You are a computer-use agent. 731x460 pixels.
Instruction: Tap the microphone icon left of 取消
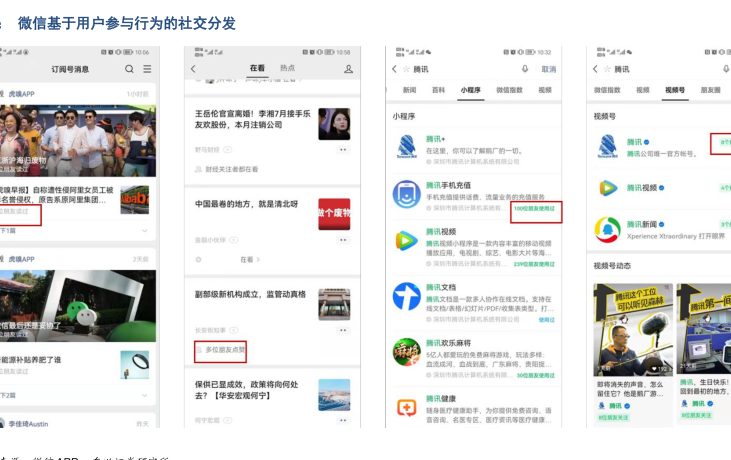pos(524,69)
